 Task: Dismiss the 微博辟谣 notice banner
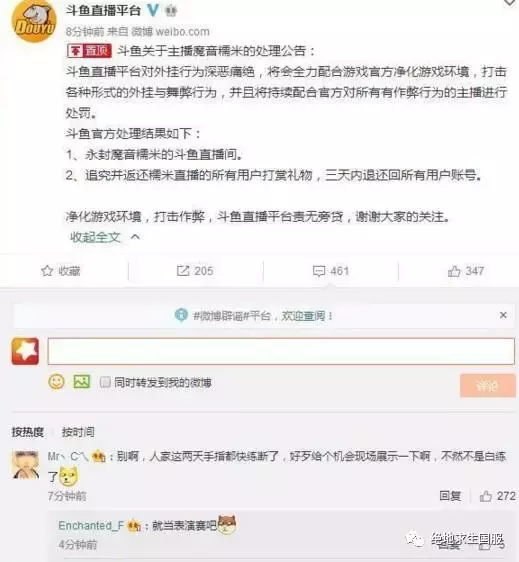point(503,315)
